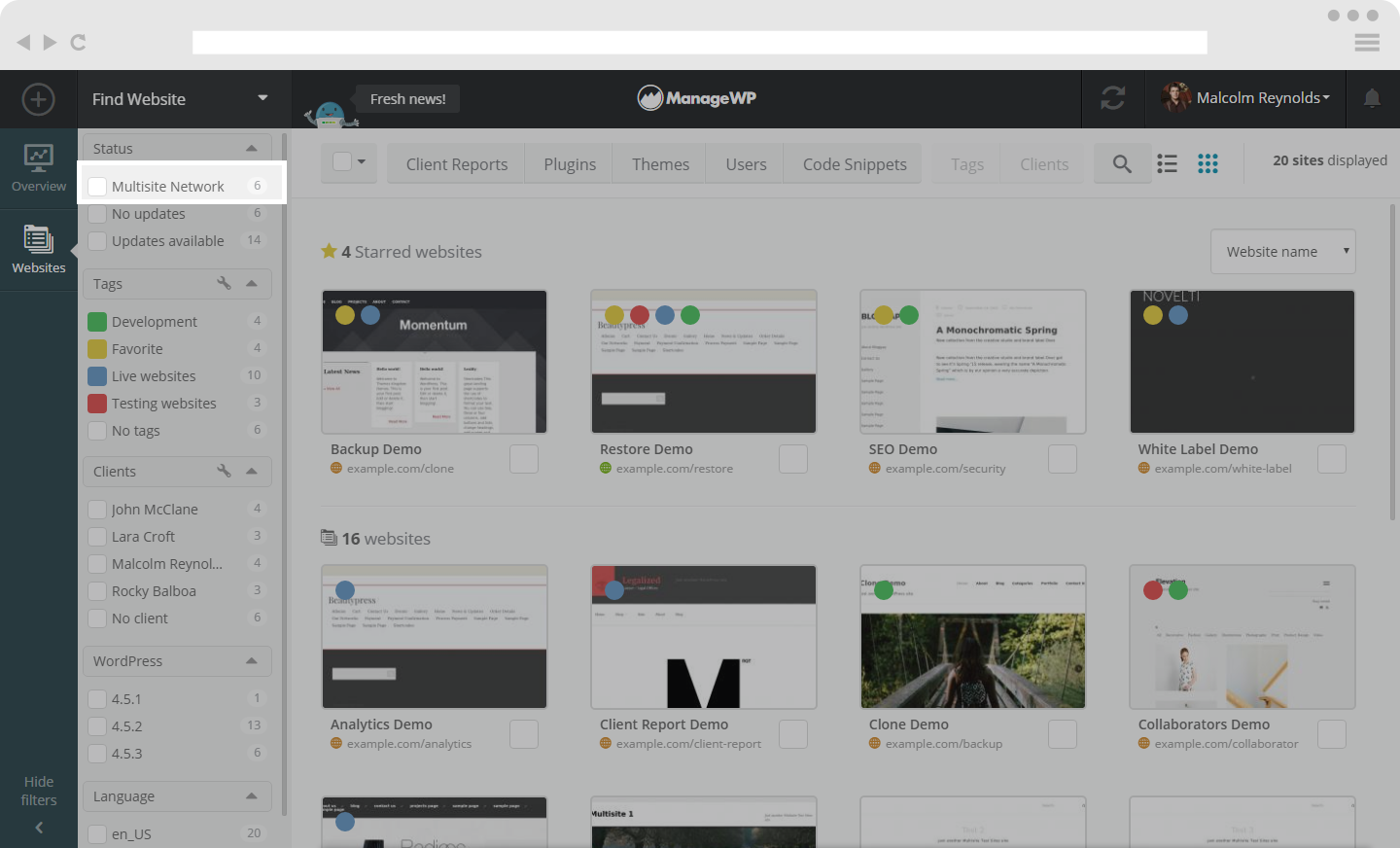Image resolution: width=1400 pixels, height=848 pixels.
Task: Switch to grid view icon
Action: [x=1207, y=163]
